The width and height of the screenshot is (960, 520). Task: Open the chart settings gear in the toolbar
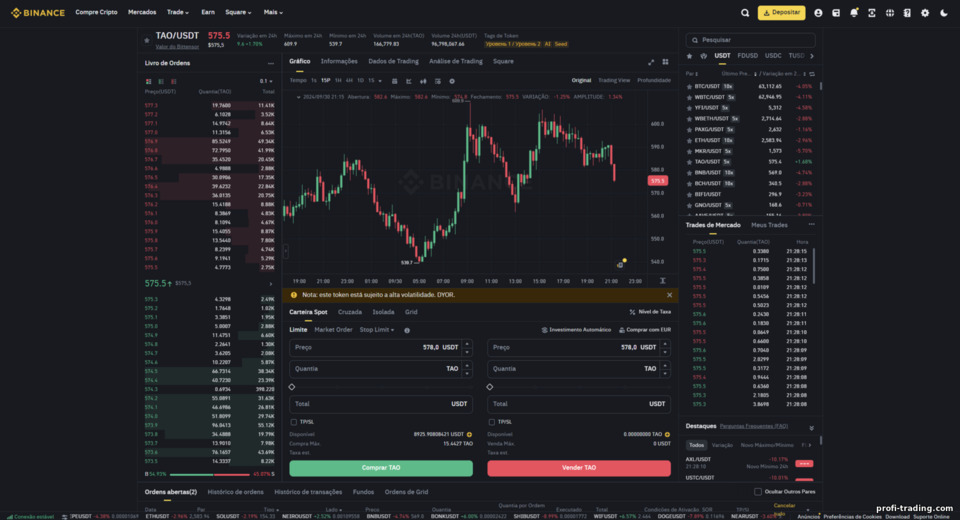[452, 81]
